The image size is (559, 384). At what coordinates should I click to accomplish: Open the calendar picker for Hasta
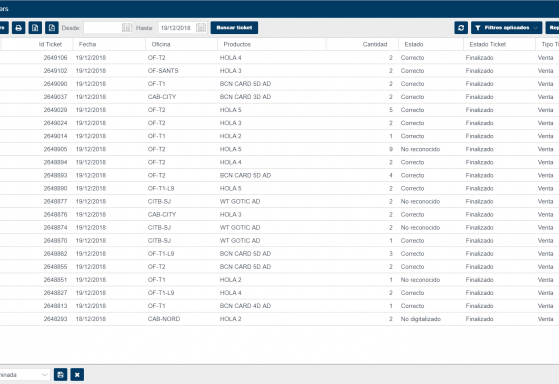click(x=201, y=28)
